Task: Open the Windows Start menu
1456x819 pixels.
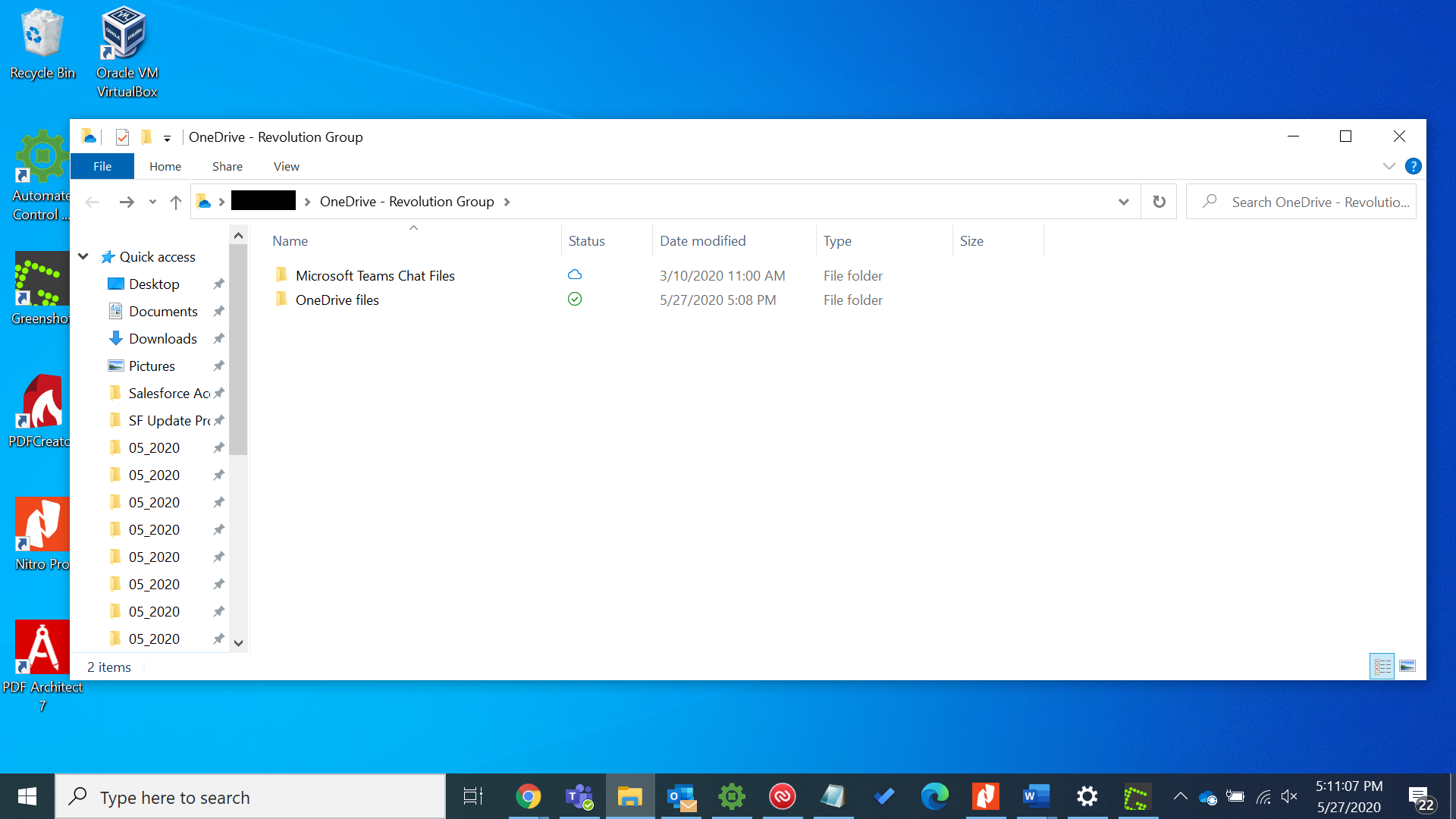Action: (27, 797)
